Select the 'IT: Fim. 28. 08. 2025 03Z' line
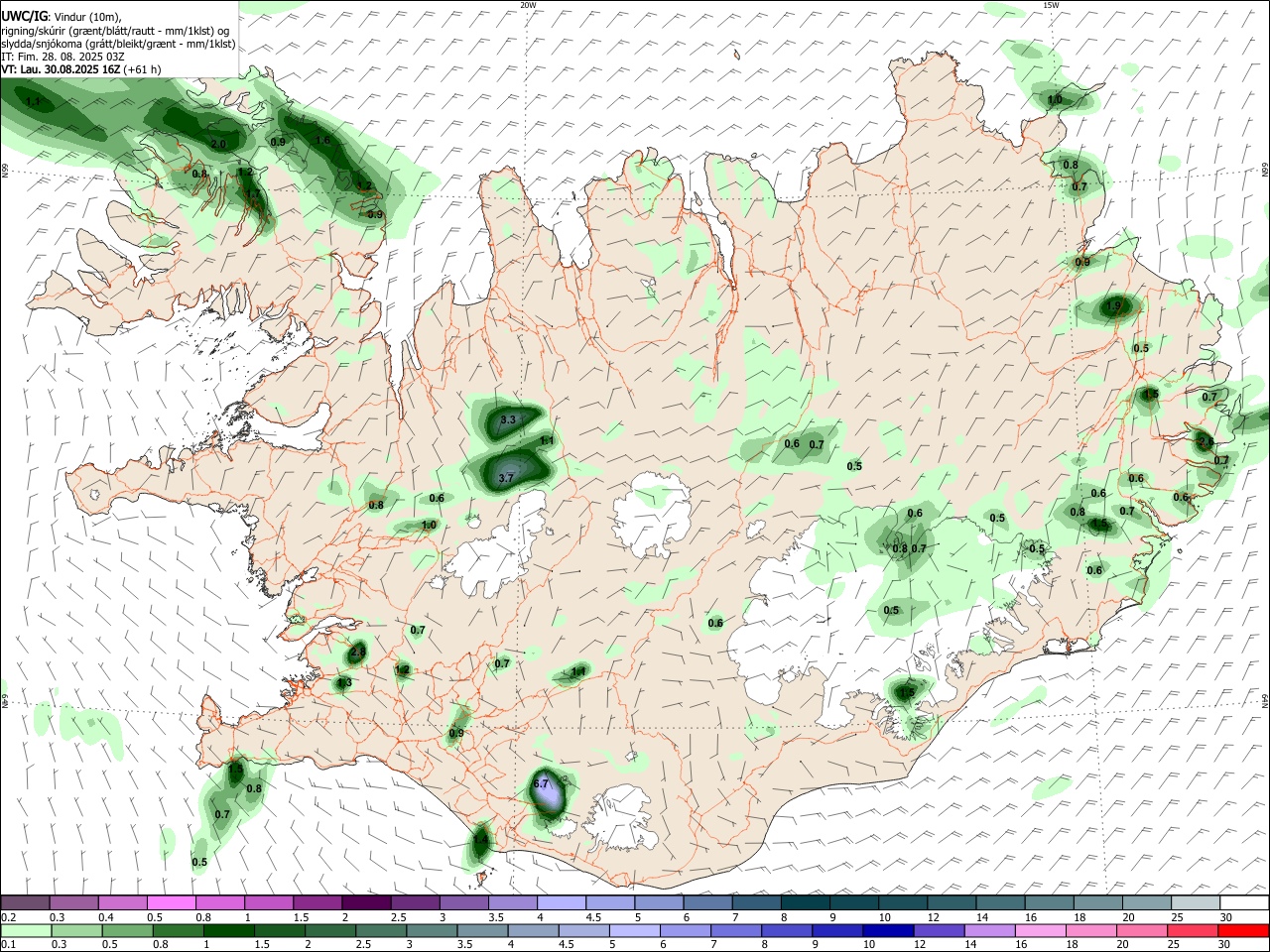This screenshot has width=1270, height=952. [63, 57]
